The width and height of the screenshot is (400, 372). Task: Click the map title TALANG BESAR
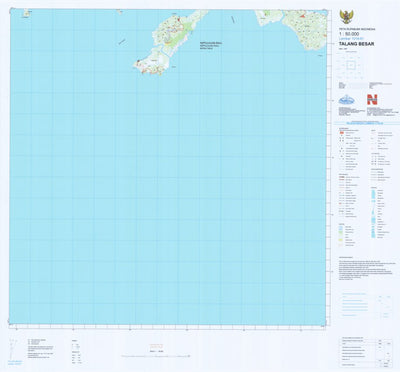click(x=356, y=44)
